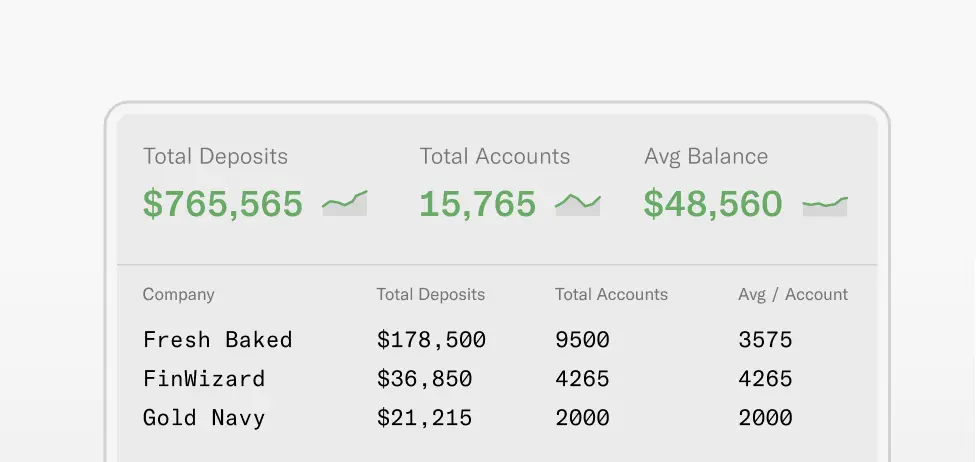Sort by Avg / Account column header

793,294
